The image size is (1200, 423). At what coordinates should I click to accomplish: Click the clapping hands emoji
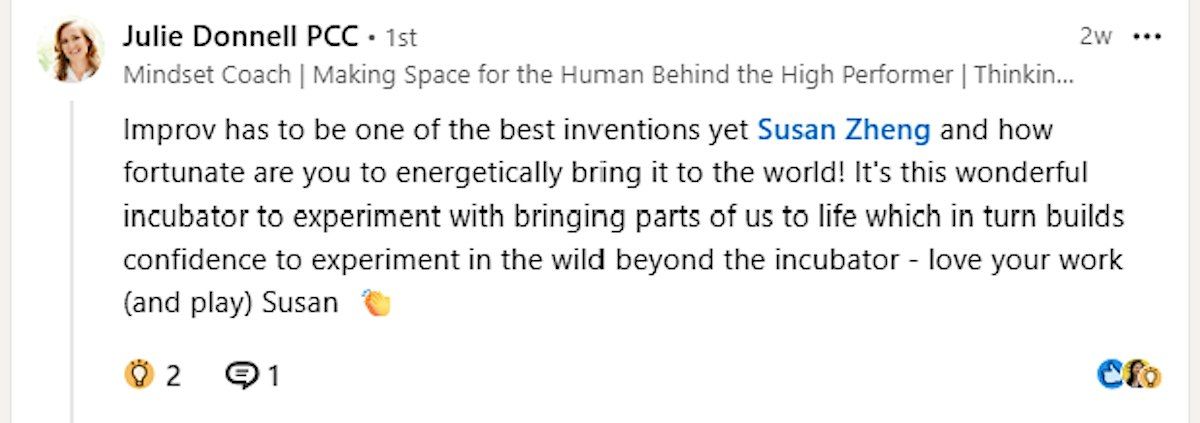(x=376, y=302)
